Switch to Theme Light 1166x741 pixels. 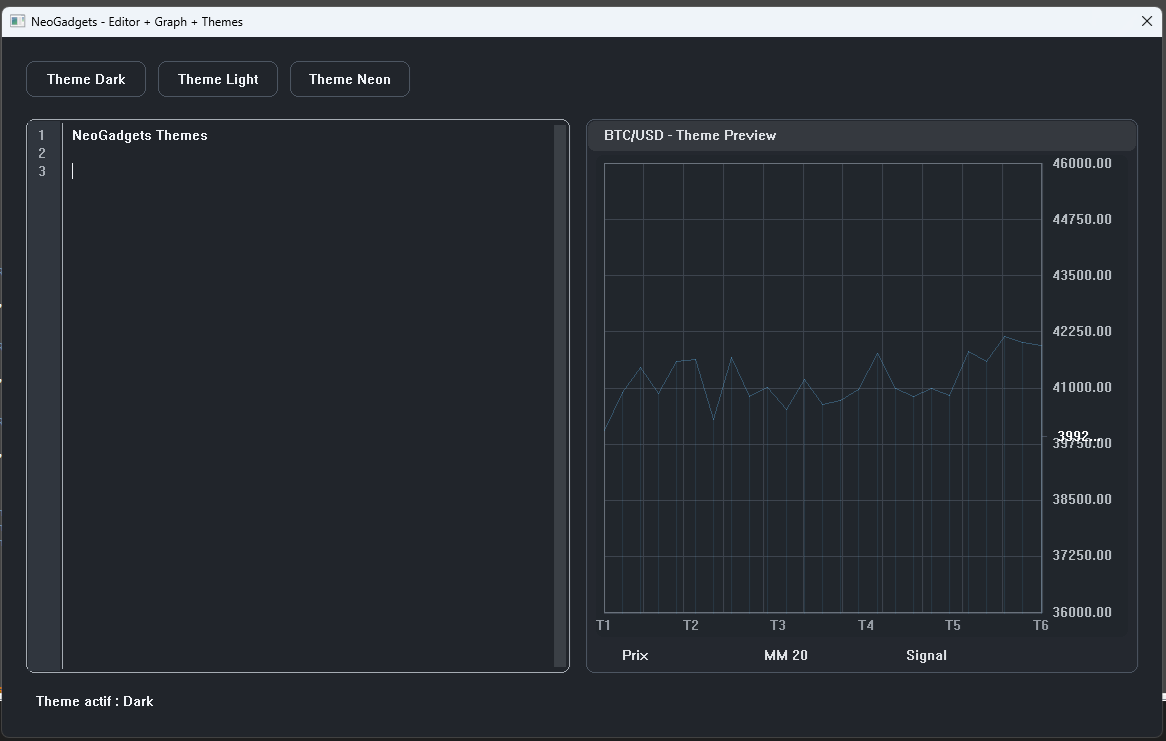tap(218, 79)
